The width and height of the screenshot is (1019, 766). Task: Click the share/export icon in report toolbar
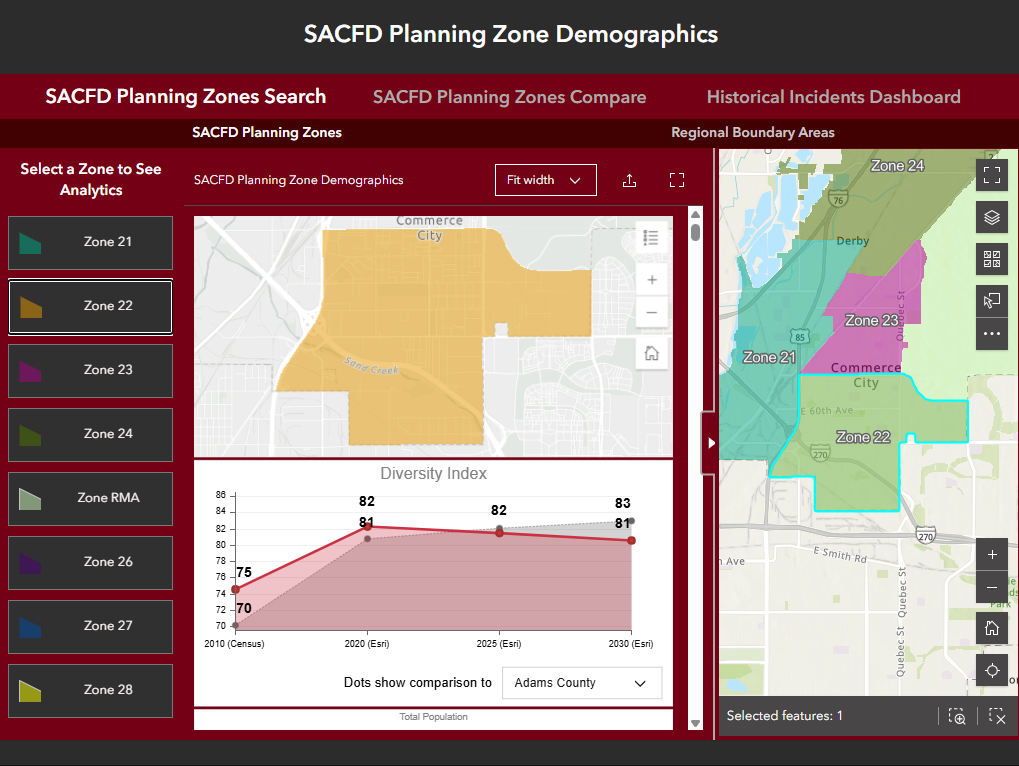coord(630,180)
